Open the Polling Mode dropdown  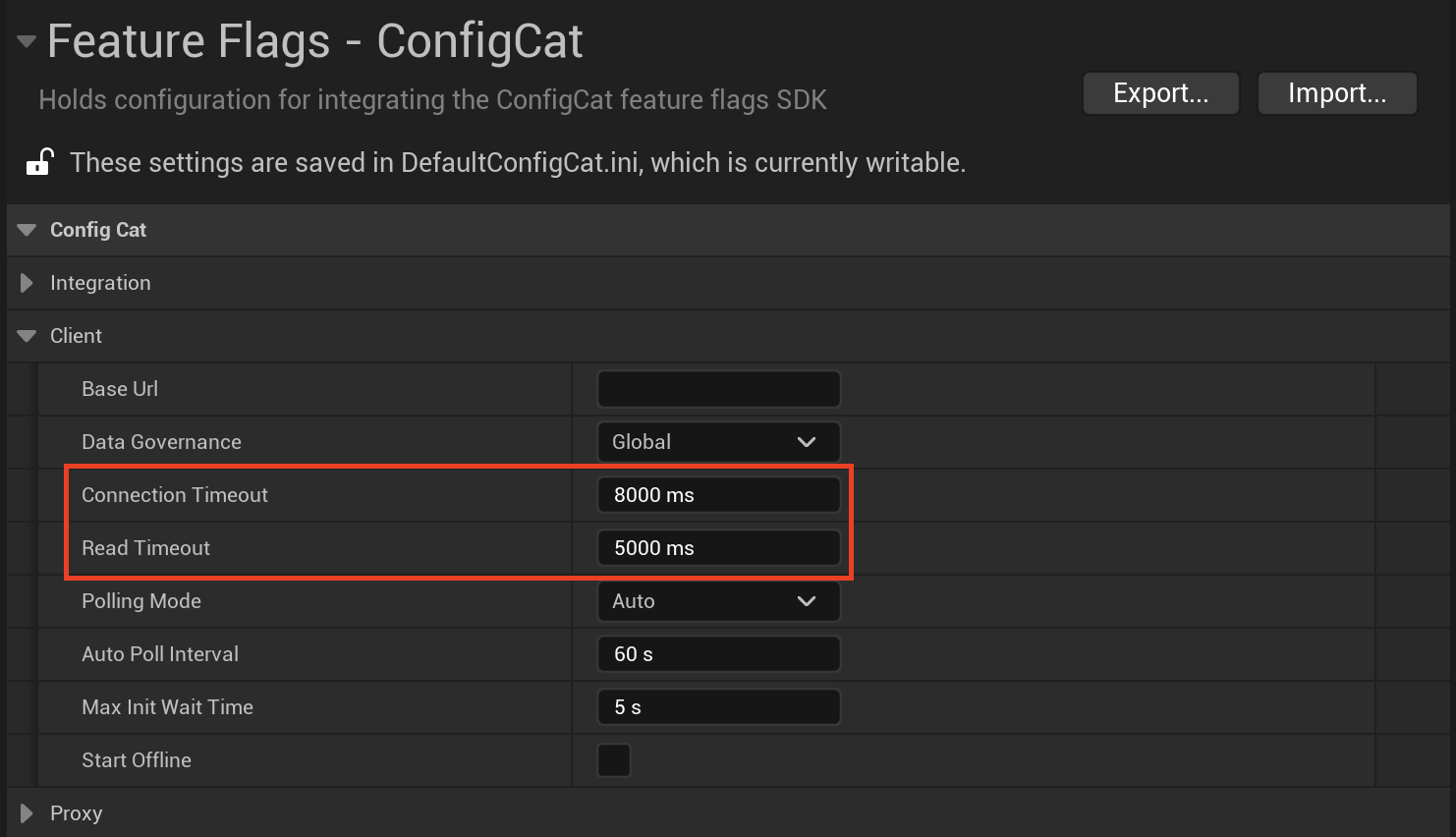click(718, 600)
